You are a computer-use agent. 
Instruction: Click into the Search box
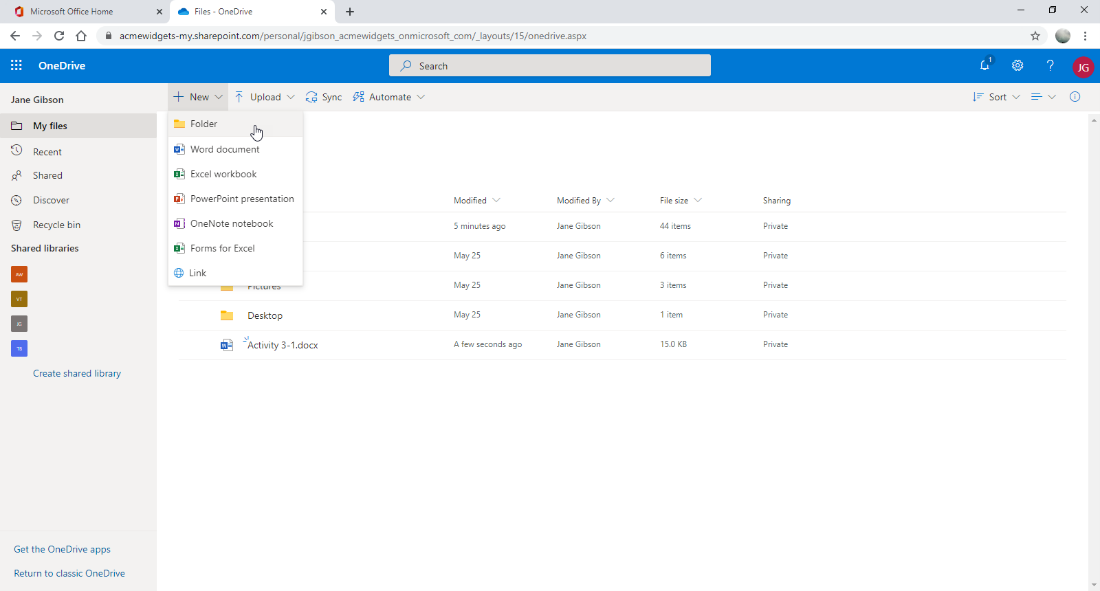[550, 65]
